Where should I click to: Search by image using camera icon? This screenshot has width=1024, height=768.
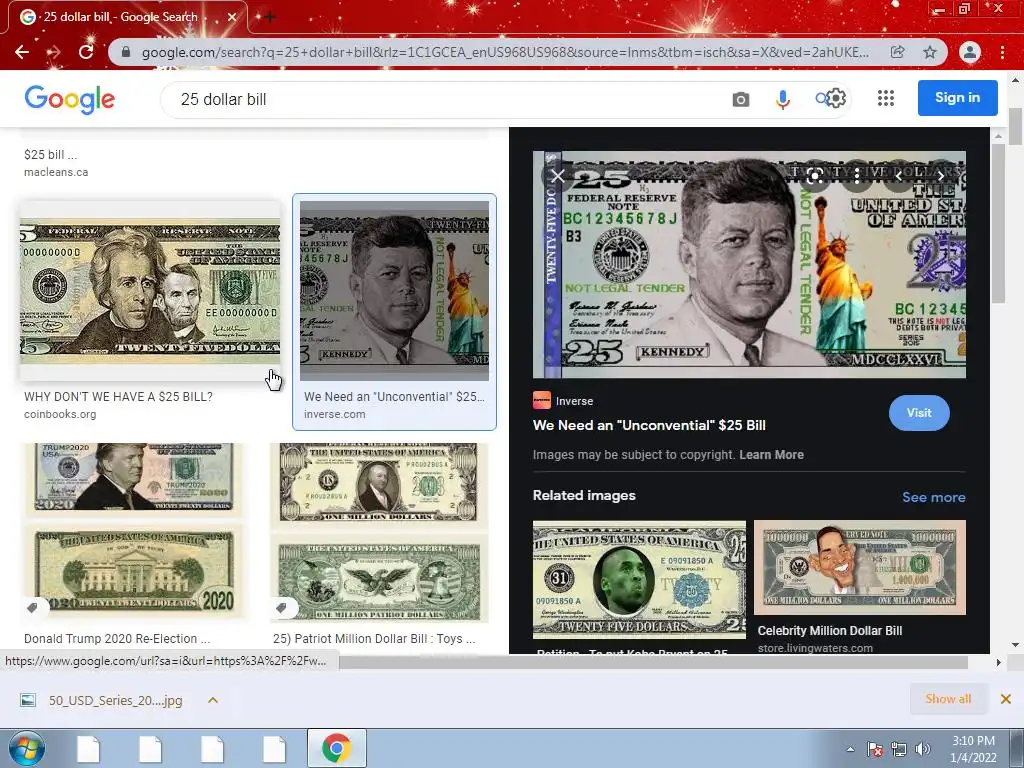pos(741,99)
